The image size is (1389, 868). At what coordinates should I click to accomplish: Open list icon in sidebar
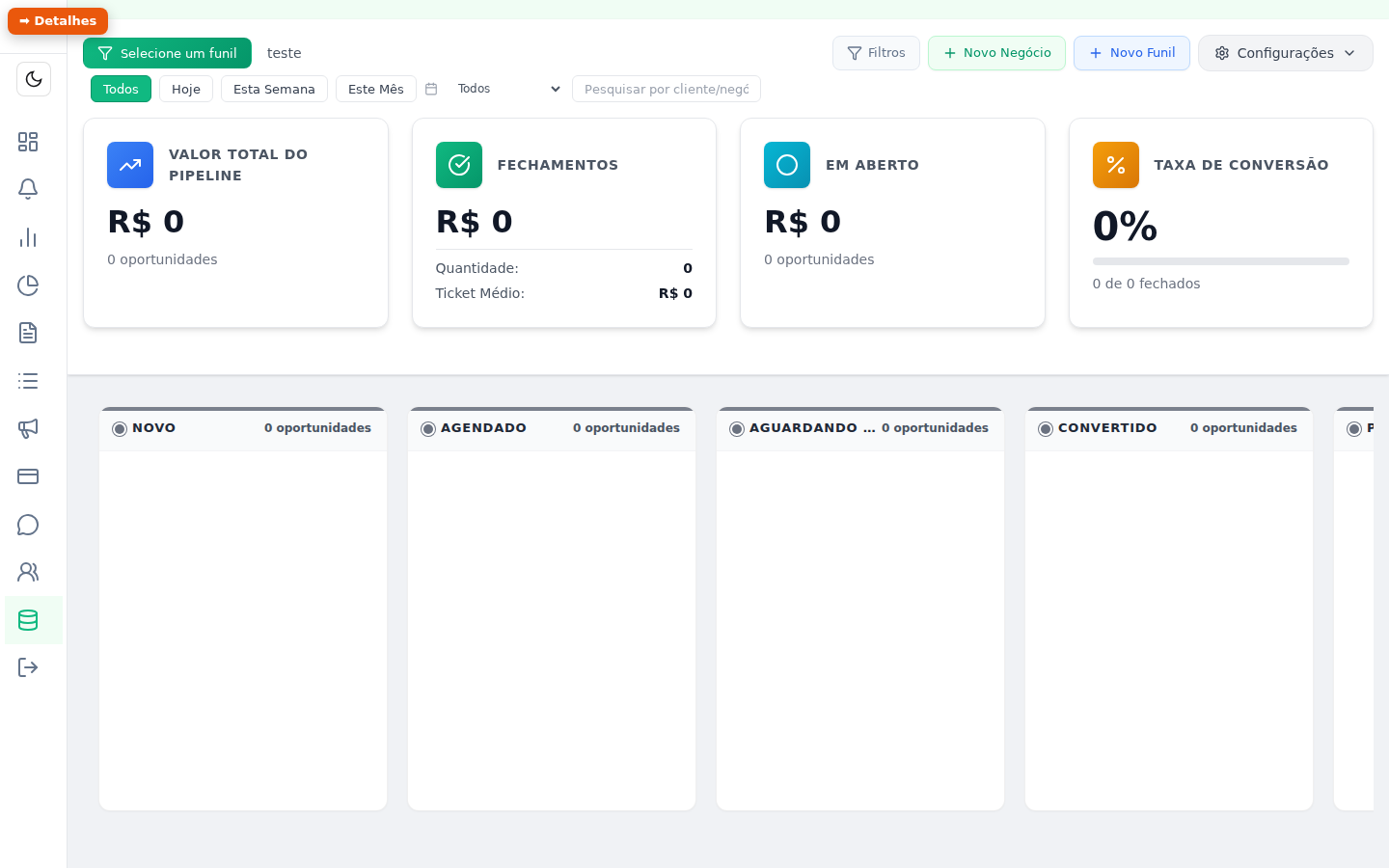[x=28, y=381]
